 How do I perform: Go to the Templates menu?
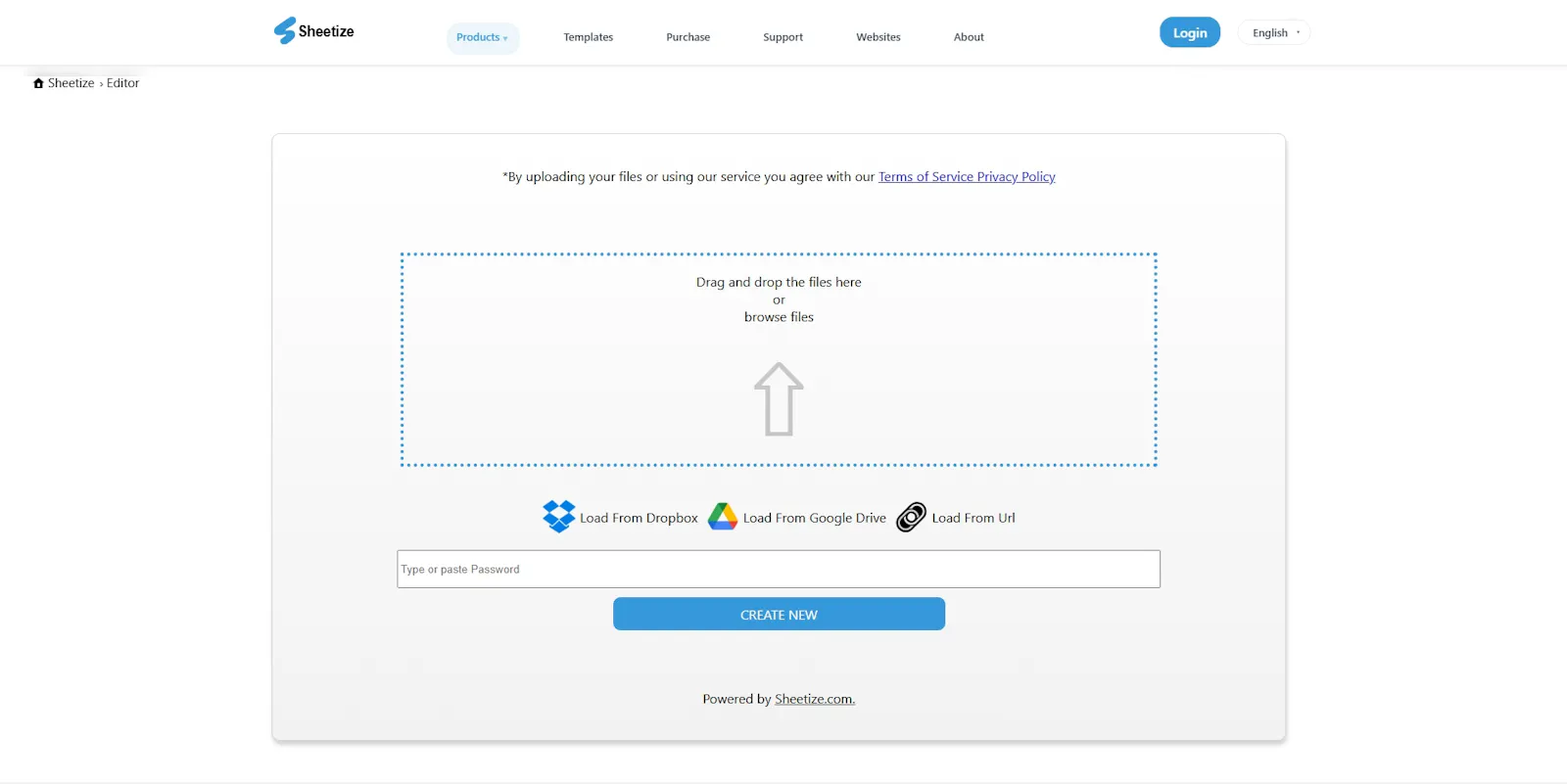[588, 37]
